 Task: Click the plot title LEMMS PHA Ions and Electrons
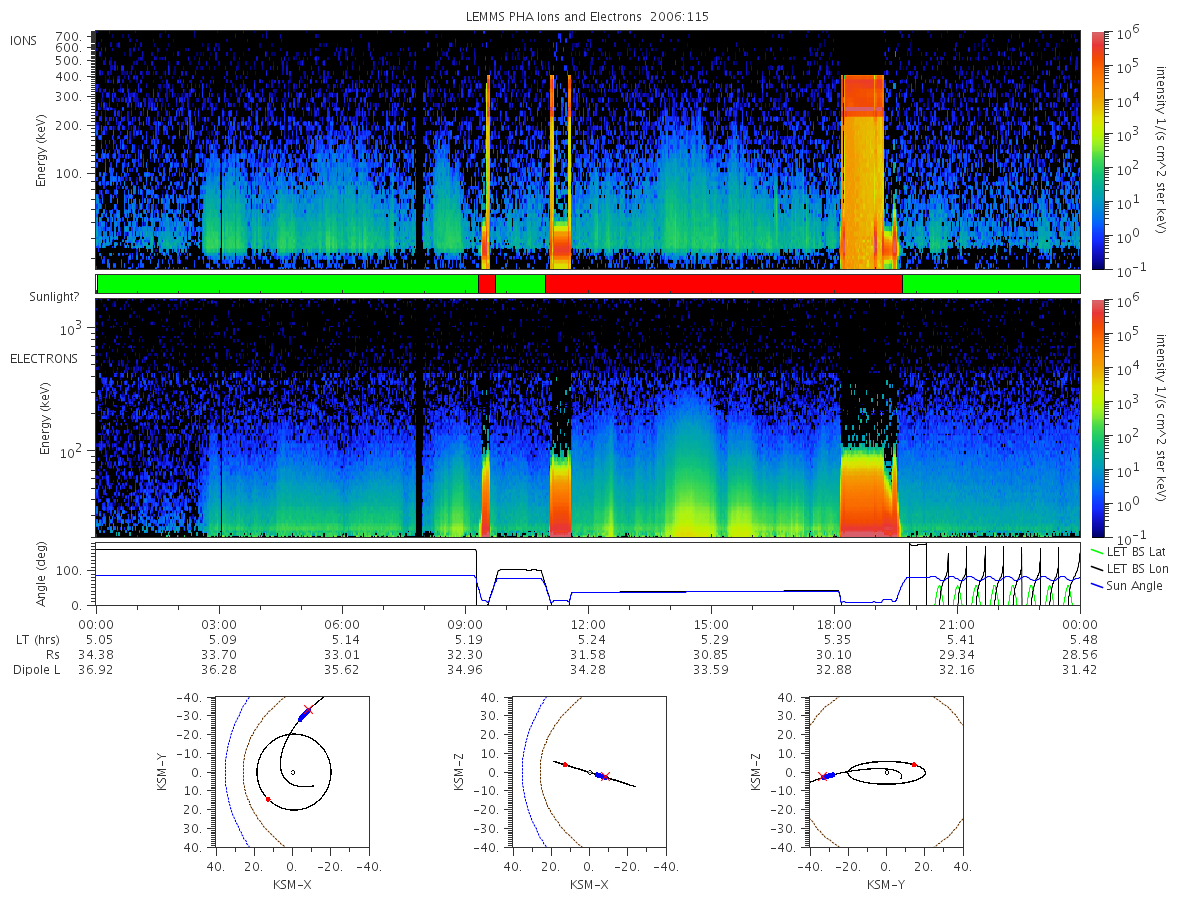(x=555, y=19)
